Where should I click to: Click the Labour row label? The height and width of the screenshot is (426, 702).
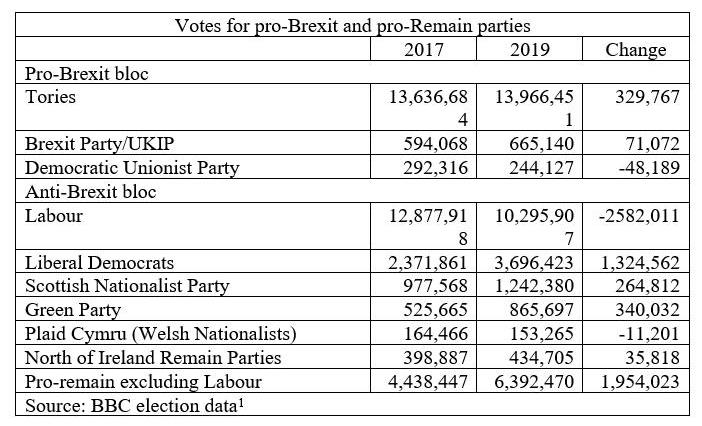point(54,216)
